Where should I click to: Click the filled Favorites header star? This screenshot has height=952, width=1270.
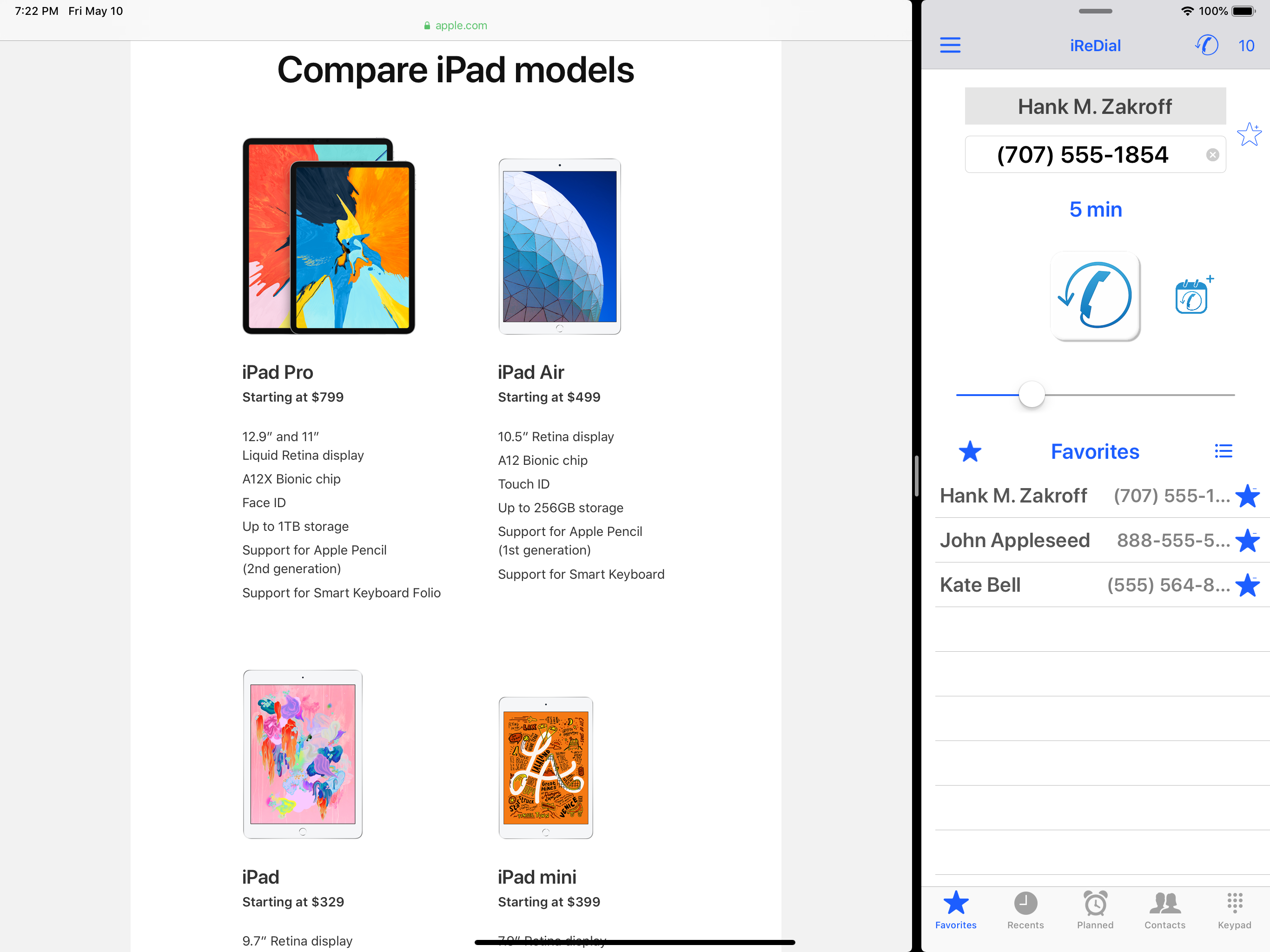pos(970,451)
